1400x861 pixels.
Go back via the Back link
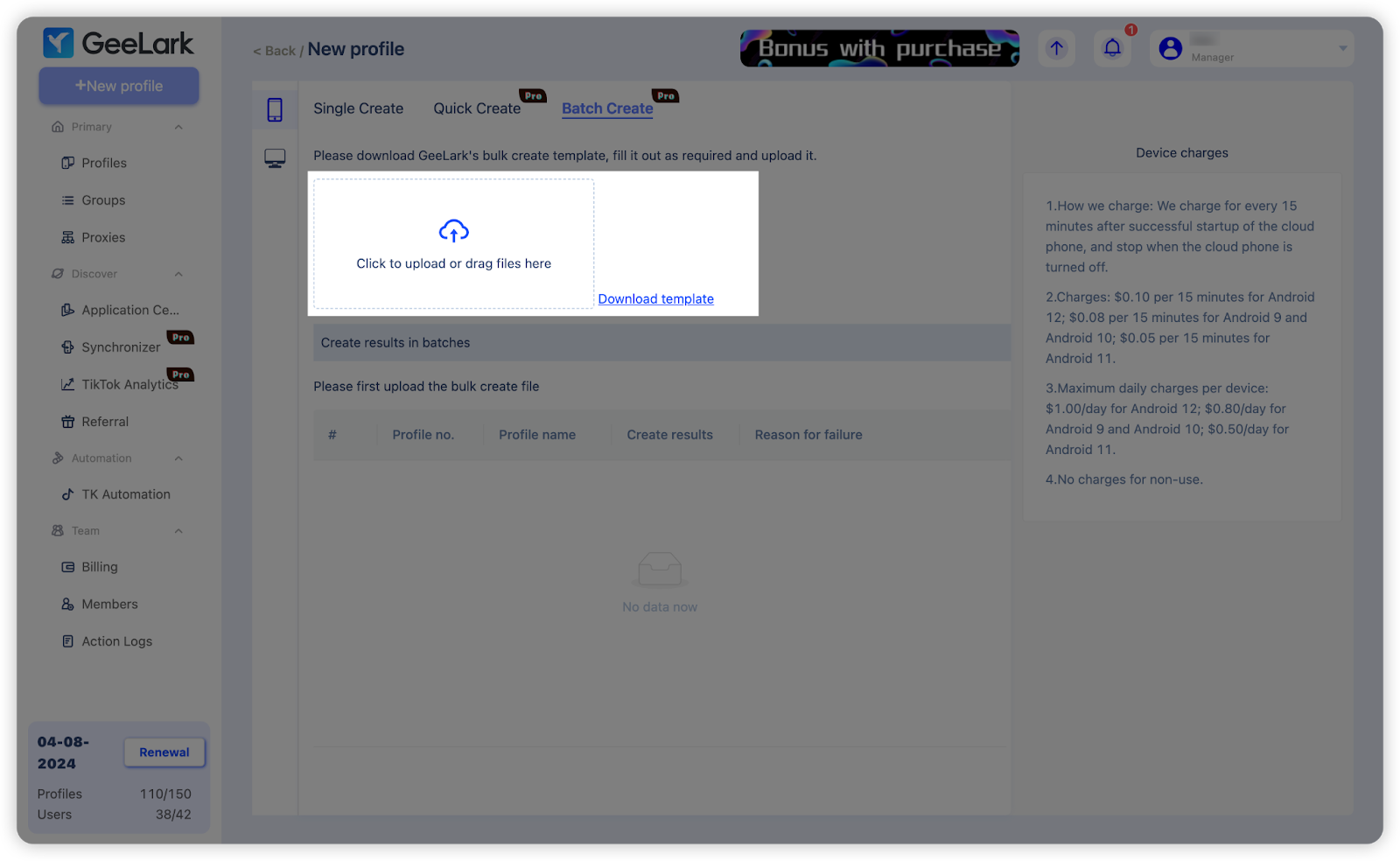point(275,51)
